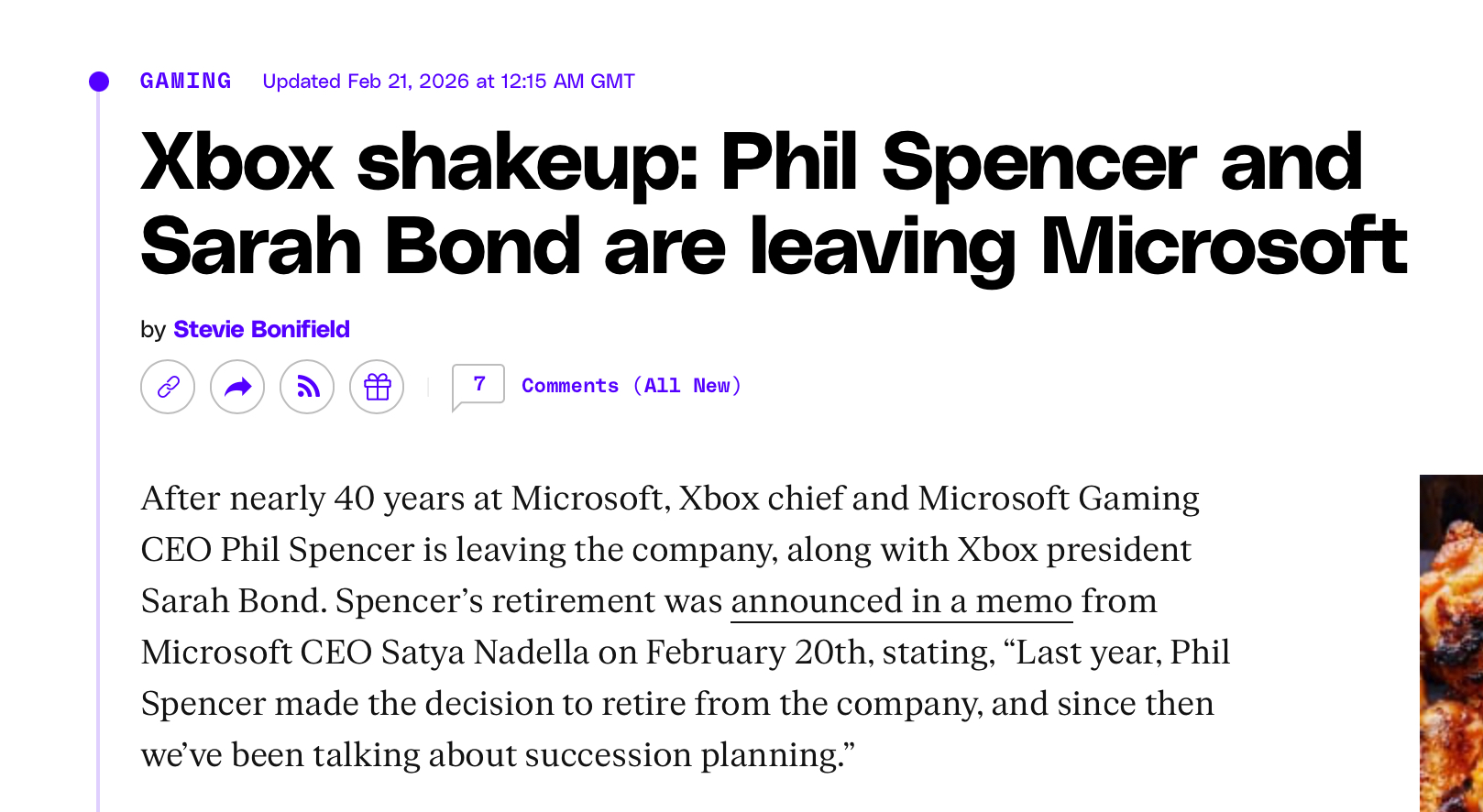Click the gift article icon
This screenshot has height=812, width=1483.
point(377,387)
